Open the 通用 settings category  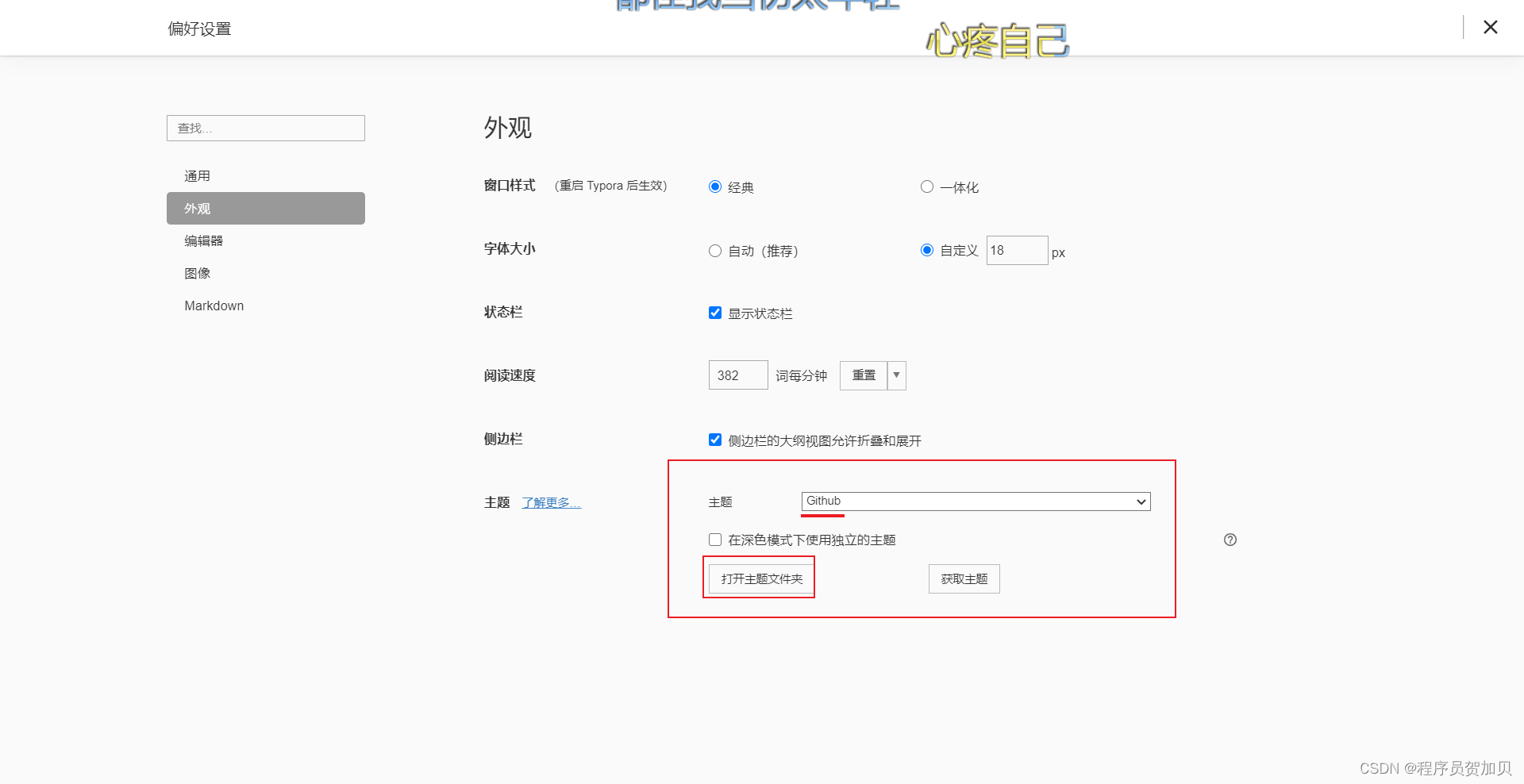pyautogui.click(x=266, y=176)
